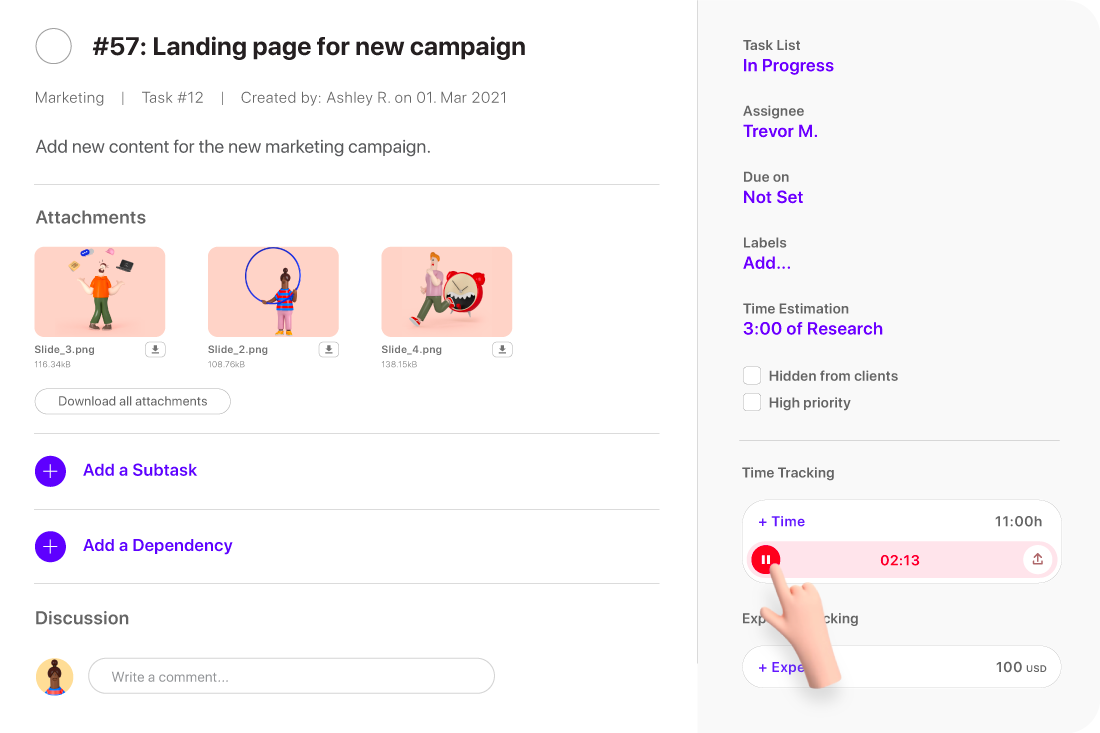1100x733 pixels.
Task: Open the Slide_2.png attachment thumbnail
Action: click(273, 291)
